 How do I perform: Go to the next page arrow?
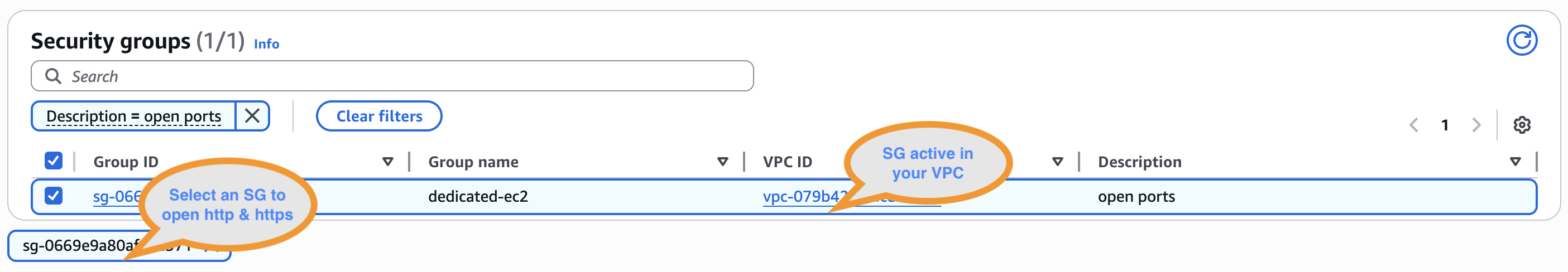1476,125
